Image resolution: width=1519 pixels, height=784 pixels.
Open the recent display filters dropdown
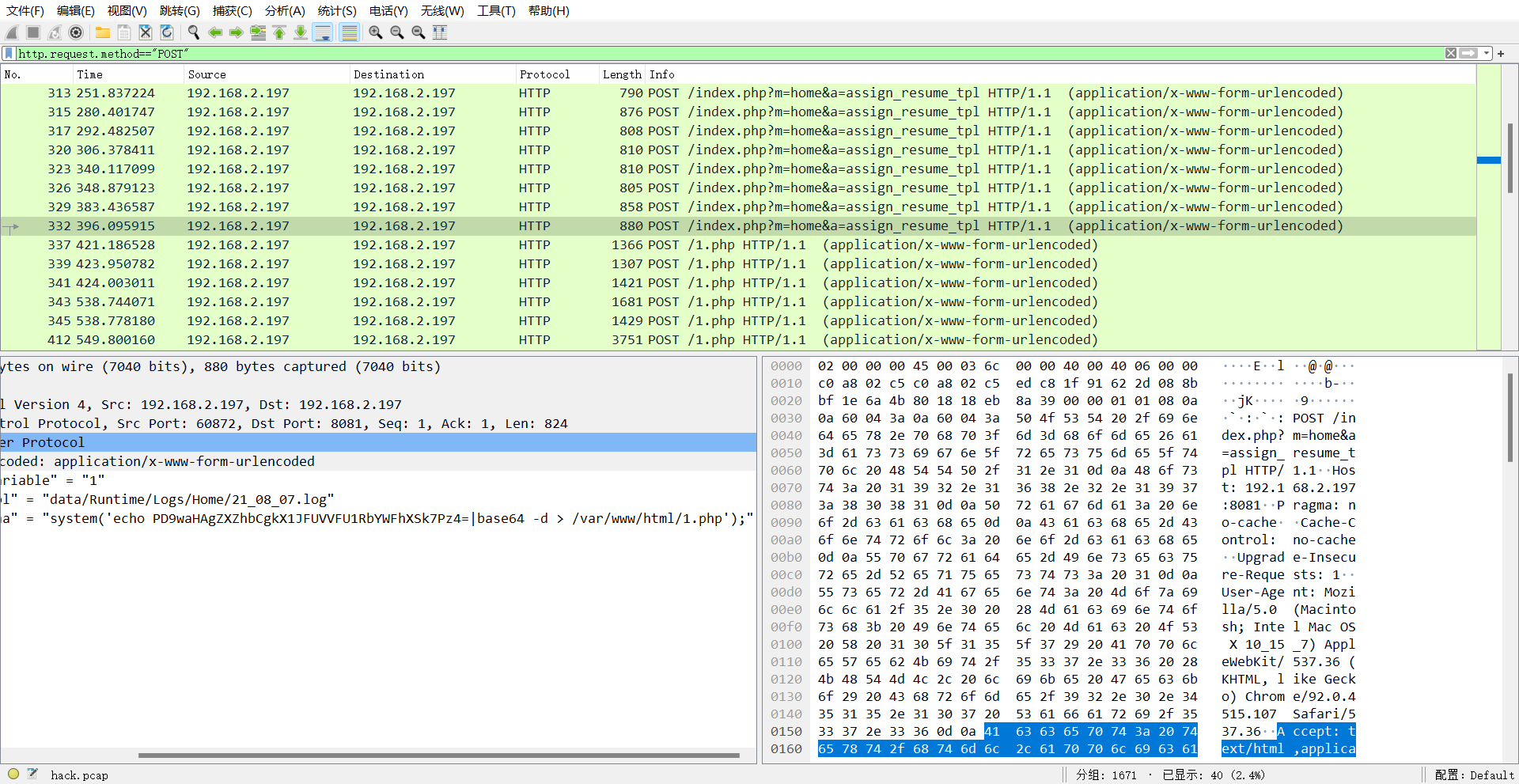click(x=1487, y=53)
